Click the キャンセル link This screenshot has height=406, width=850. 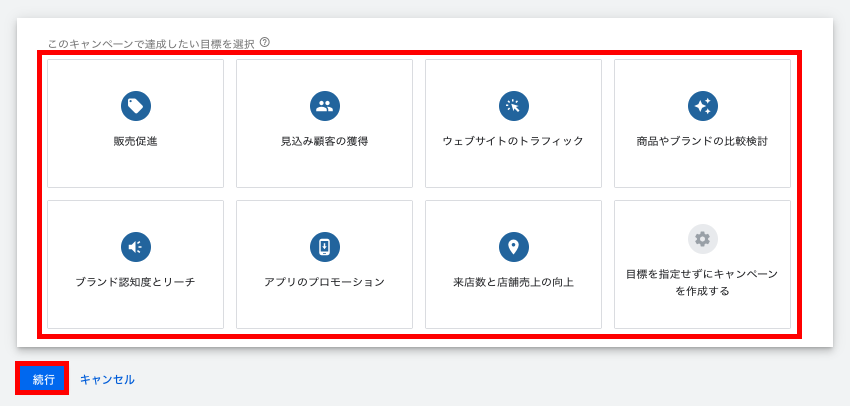(x=107, y=380)
